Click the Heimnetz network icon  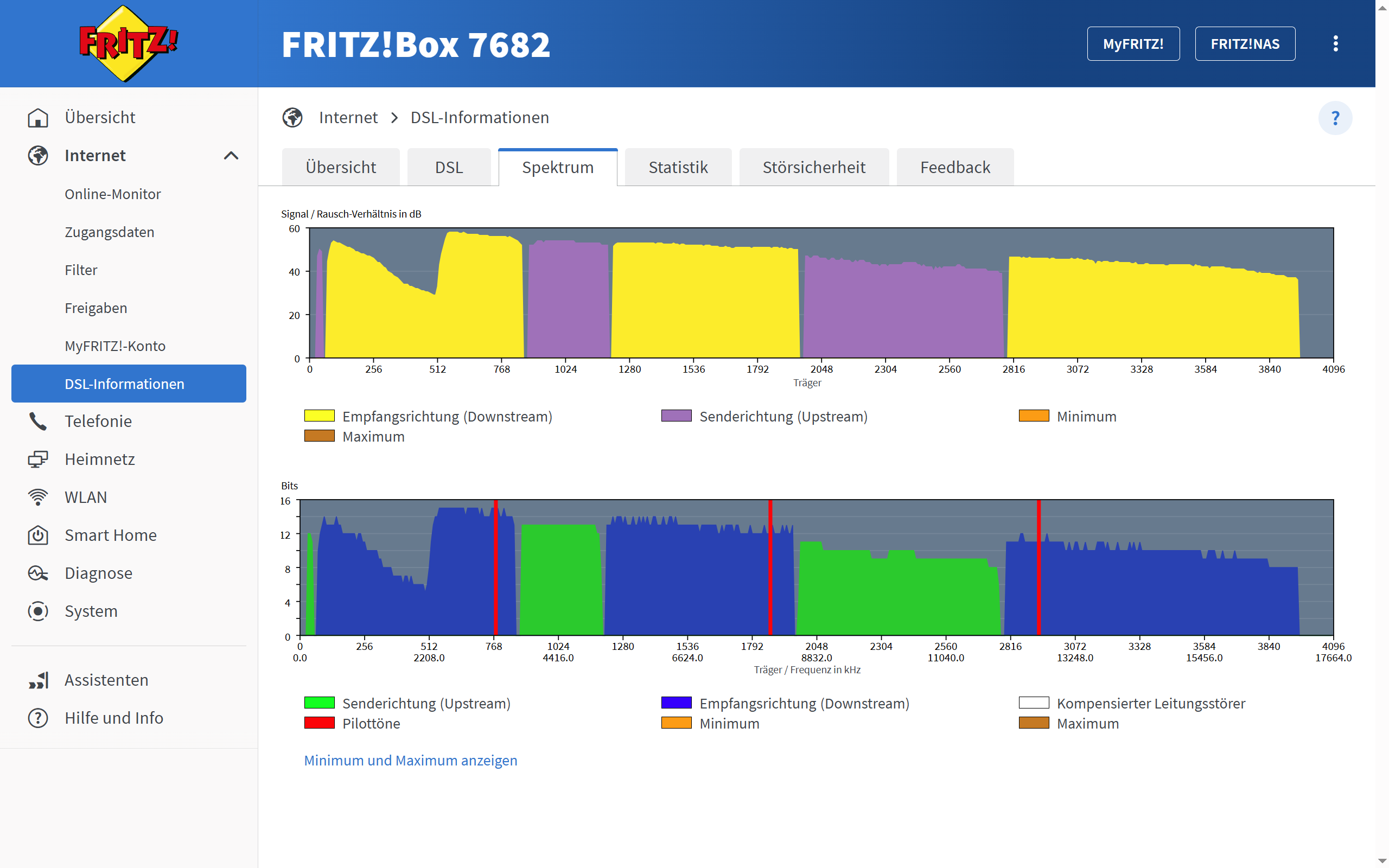tap(38, 459)
